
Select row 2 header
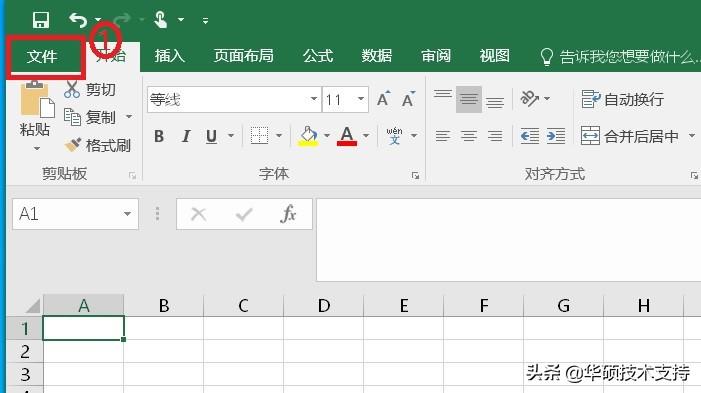[25, 351]
